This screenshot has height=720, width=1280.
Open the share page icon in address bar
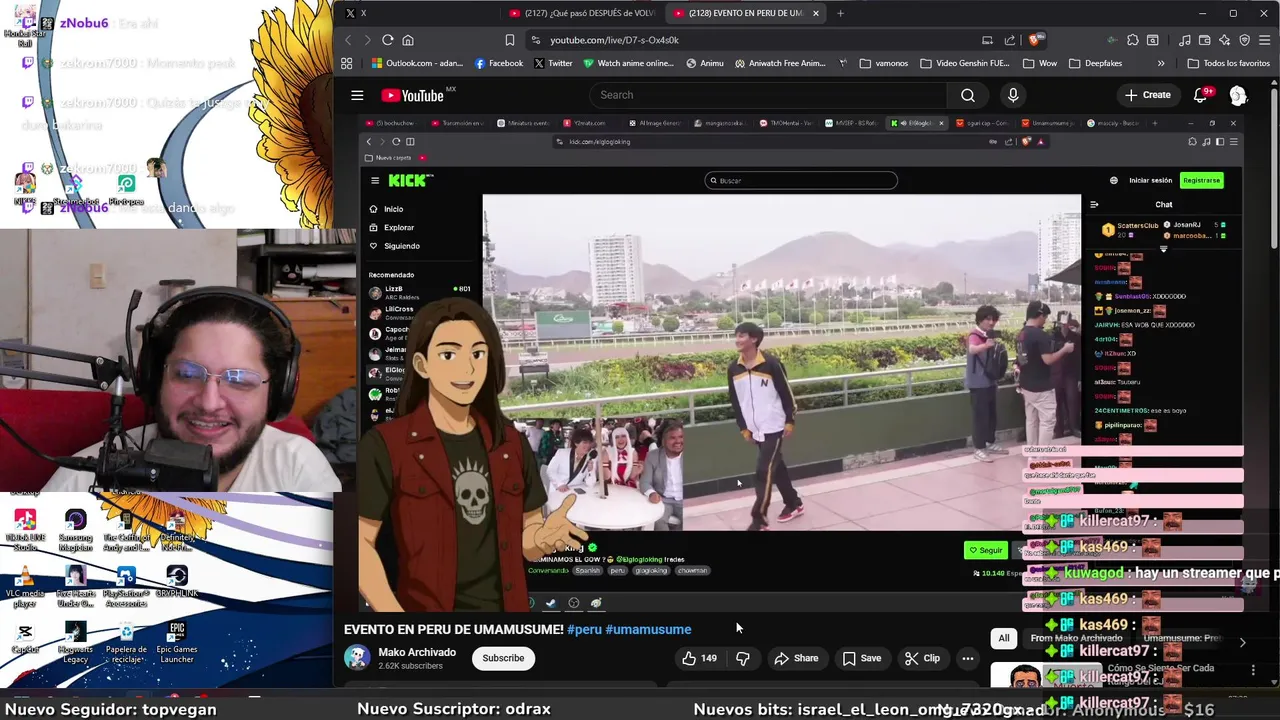1010,40
